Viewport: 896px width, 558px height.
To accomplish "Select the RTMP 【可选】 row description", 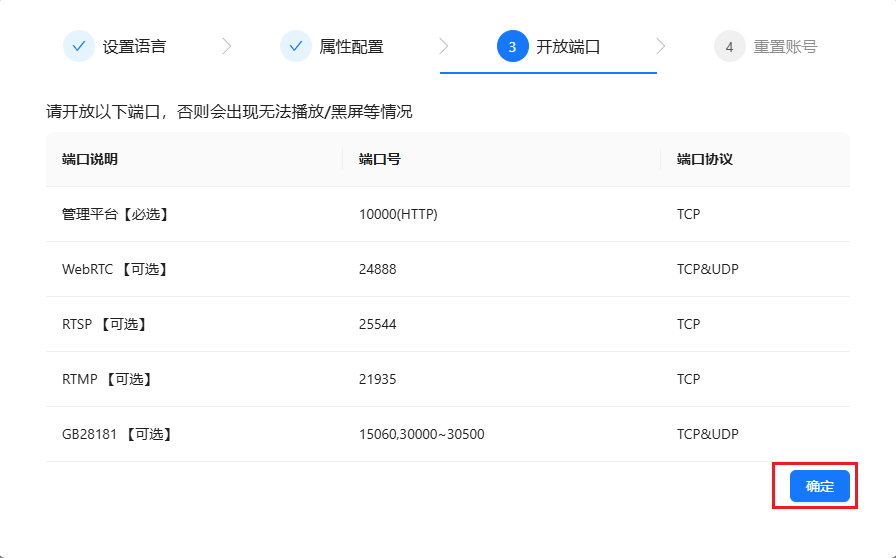I will 107,379.
